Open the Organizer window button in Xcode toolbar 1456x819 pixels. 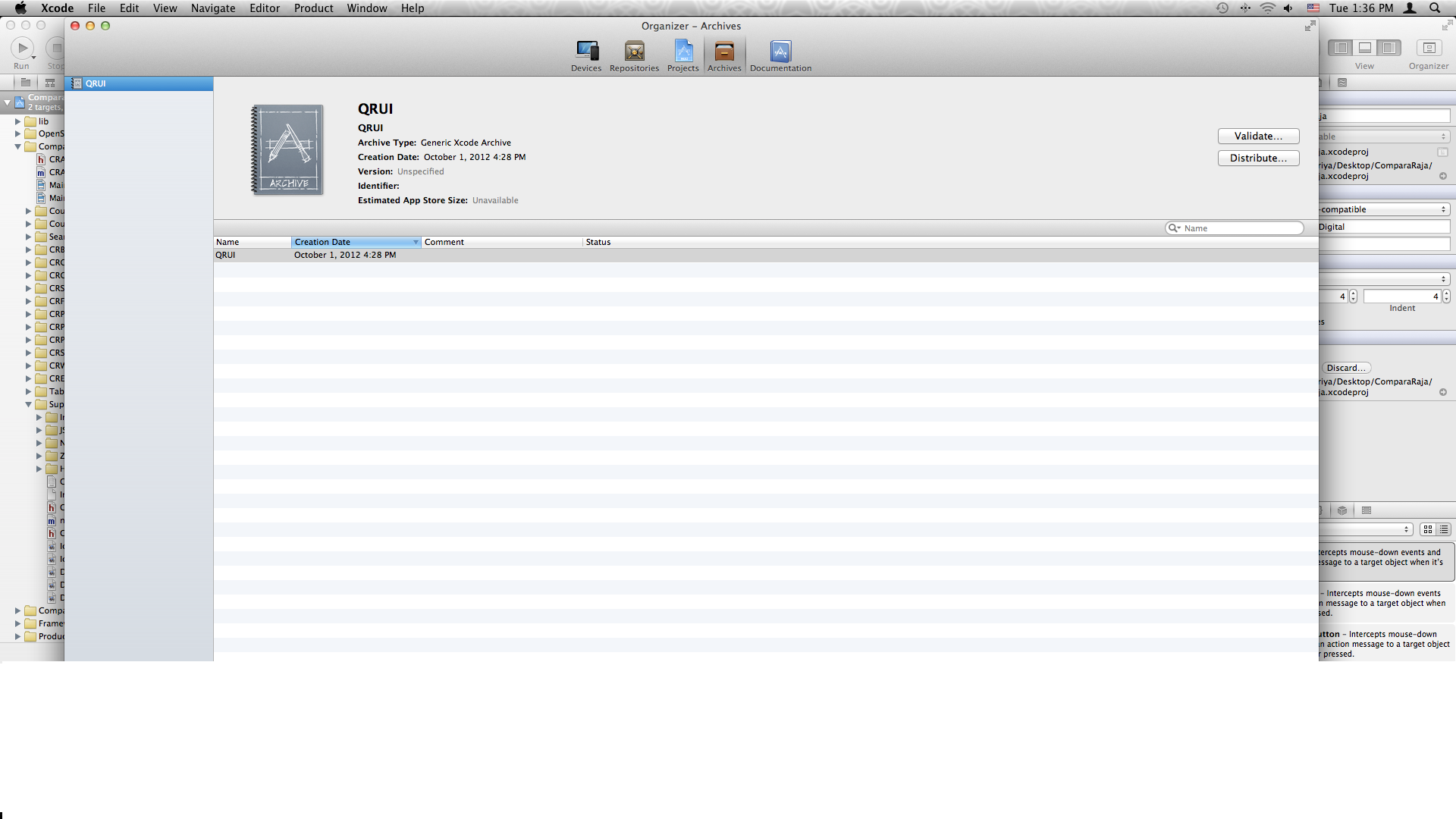(x=1429, y=48)
